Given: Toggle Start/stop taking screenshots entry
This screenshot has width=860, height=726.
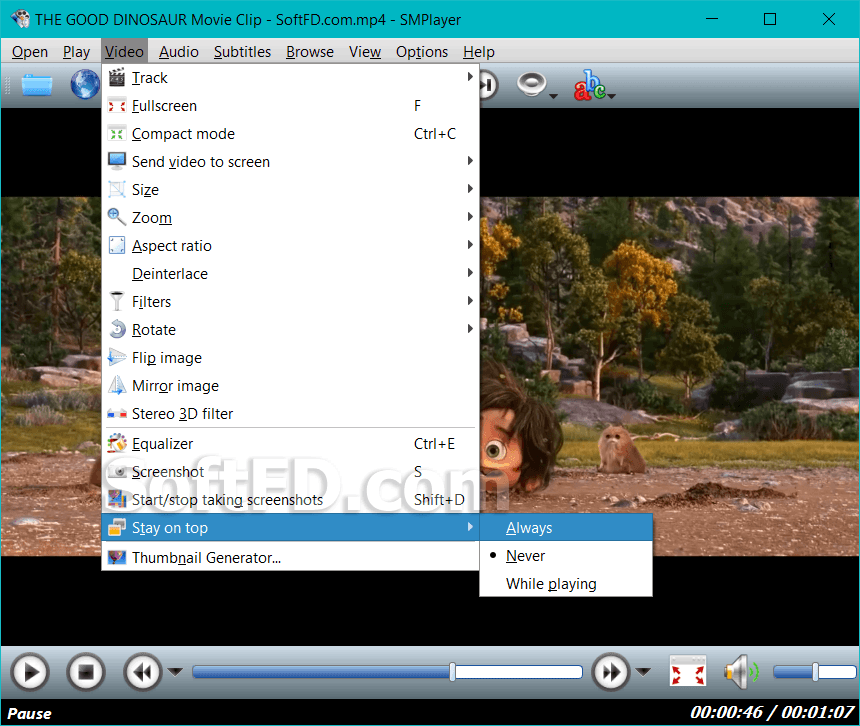Looking at the screenshot, I should coord(290,500).
